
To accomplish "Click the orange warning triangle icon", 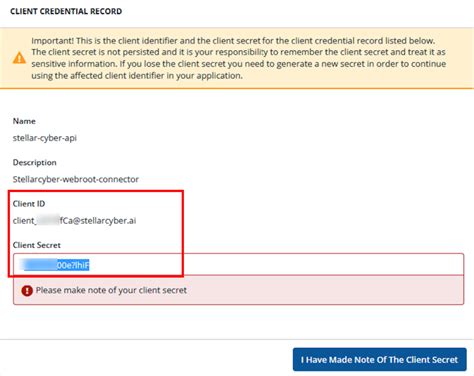I will pos(19,58).
